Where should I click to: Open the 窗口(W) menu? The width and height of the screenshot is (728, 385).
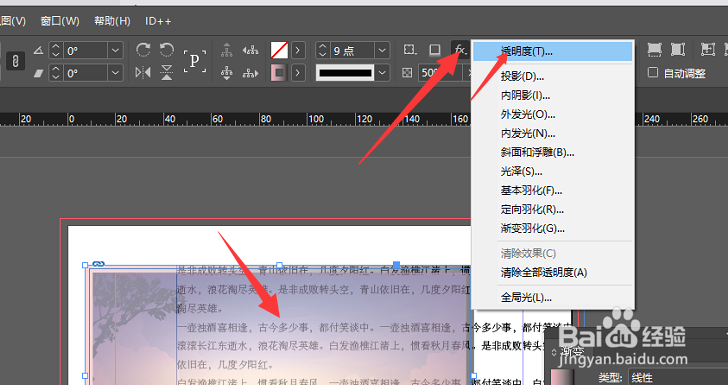pyautogui.click(x=60, y=21)
